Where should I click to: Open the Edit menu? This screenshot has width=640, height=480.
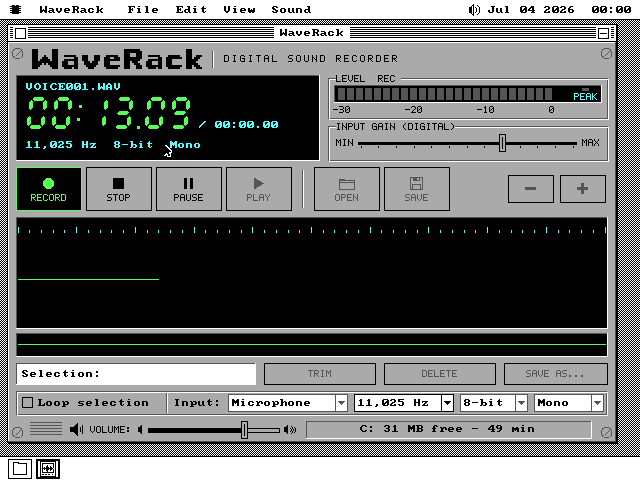coord(191,9)
